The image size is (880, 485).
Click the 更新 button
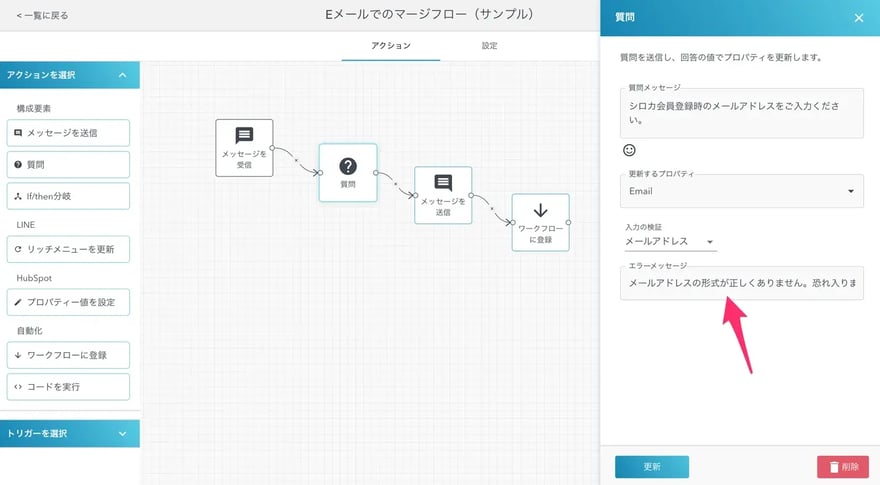point(651,466)
